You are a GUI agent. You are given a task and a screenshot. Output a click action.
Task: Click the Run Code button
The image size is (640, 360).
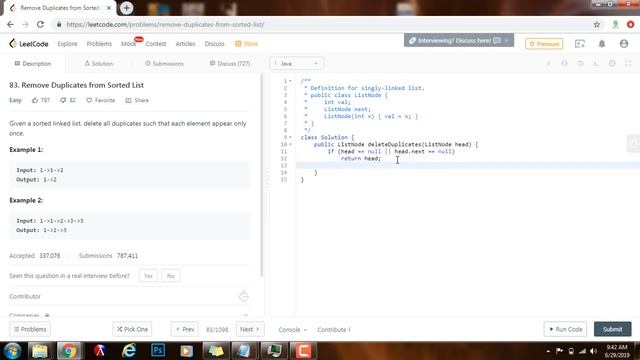565,329
